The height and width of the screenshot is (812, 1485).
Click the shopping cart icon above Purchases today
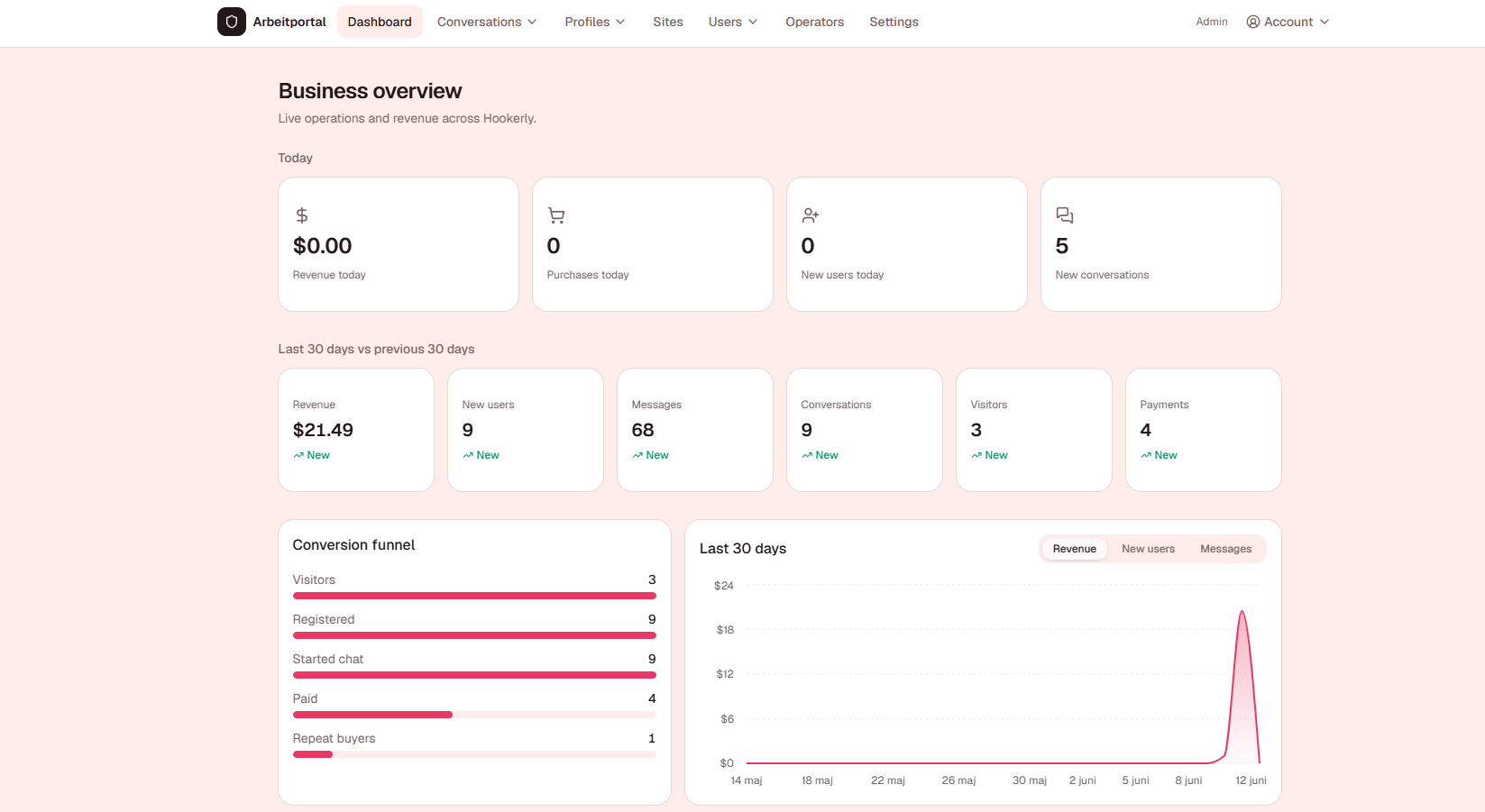556,215
